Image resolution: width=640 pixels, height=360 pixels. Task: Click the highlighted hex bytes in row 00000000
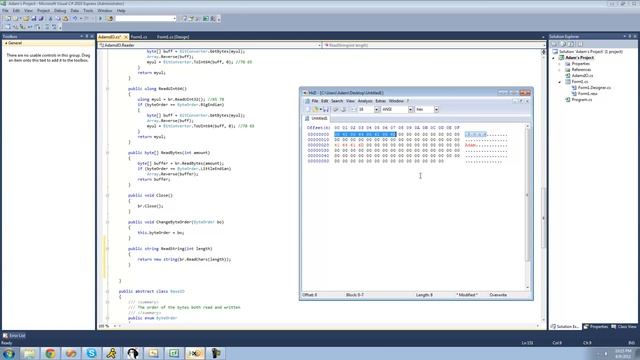pos(365,134)
